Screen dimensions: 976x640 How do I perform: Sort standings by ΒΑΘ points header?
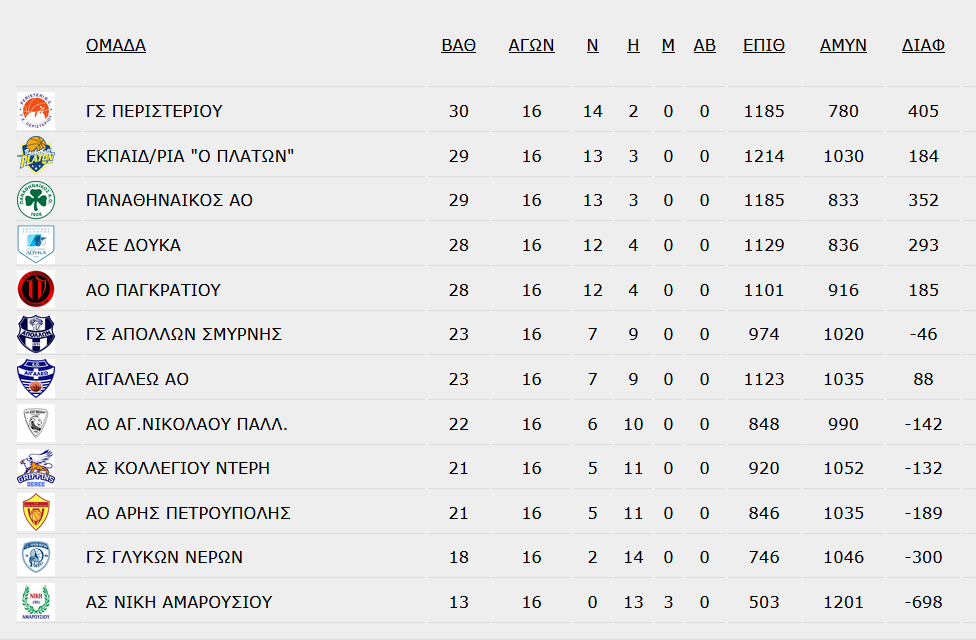coord(459,45)
